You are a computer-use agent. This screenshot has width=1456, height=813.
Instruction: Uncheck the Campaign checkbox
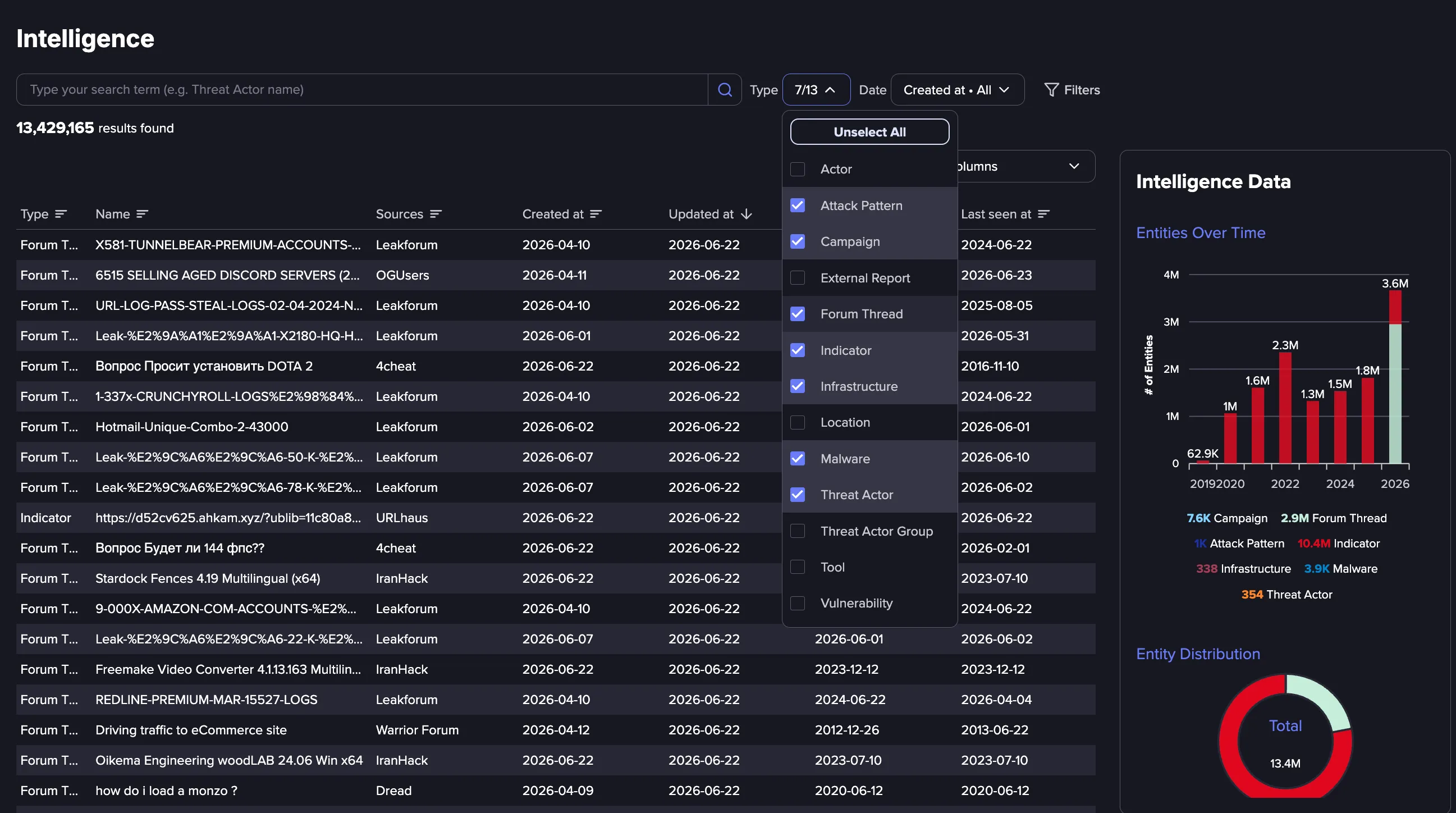pyautogui.click(x=798, y=241)
